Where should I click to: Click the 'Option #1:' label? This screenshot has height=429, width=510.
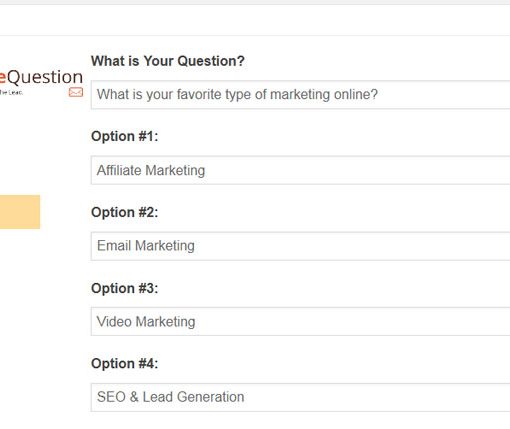pyautogui.click(x=125, y=136)
